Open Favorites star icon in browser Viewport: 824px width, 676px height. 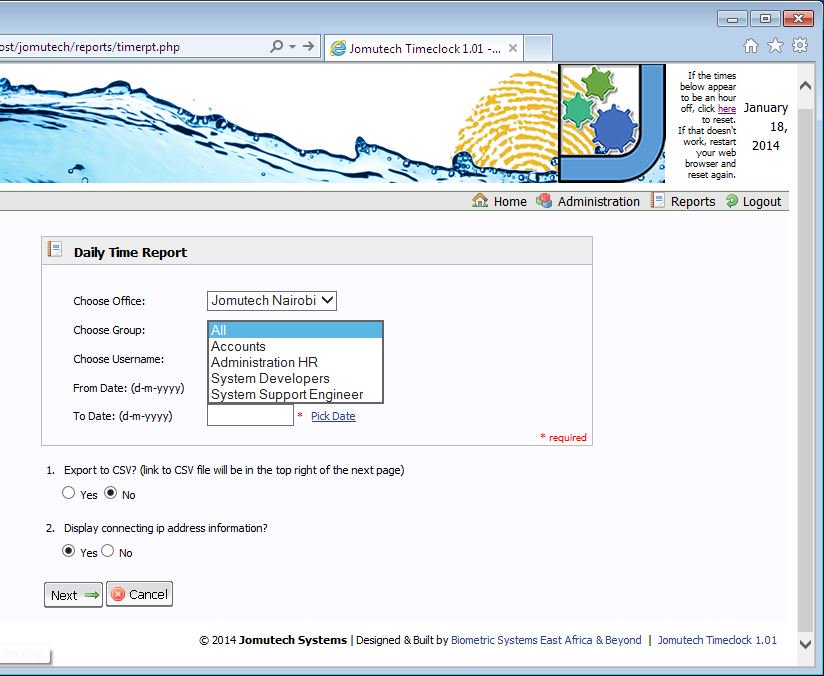click(775, 46)
